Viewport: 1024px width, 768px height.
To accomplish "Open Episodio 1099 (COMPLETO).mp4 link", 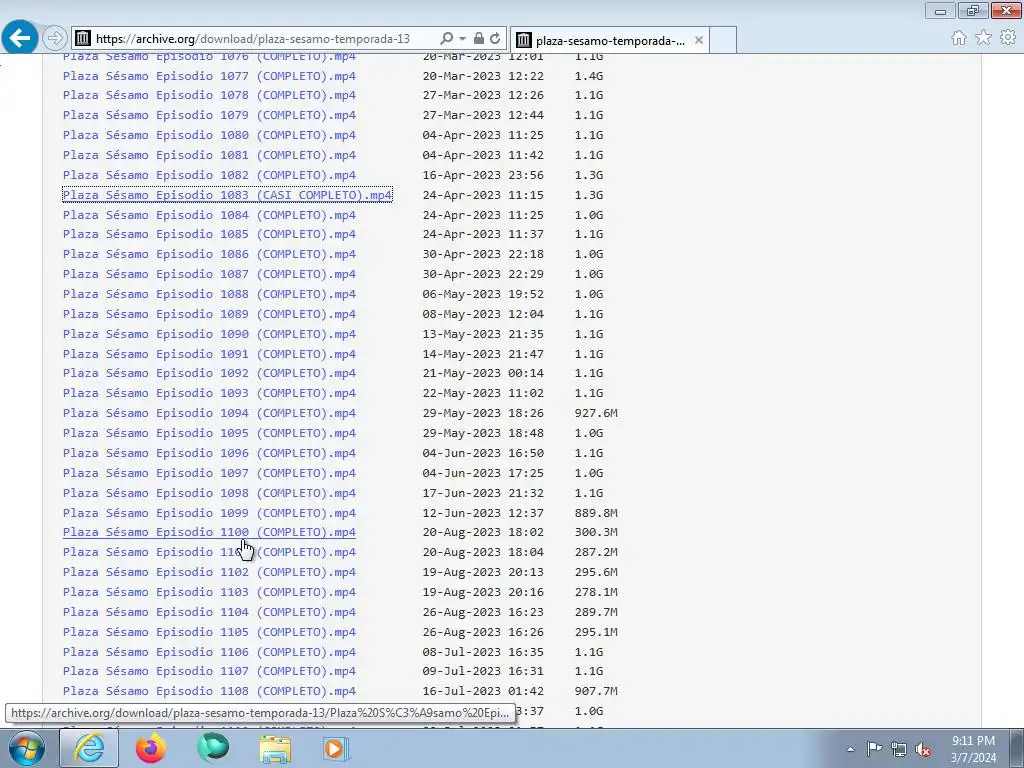I will click(x=209, y=513).
